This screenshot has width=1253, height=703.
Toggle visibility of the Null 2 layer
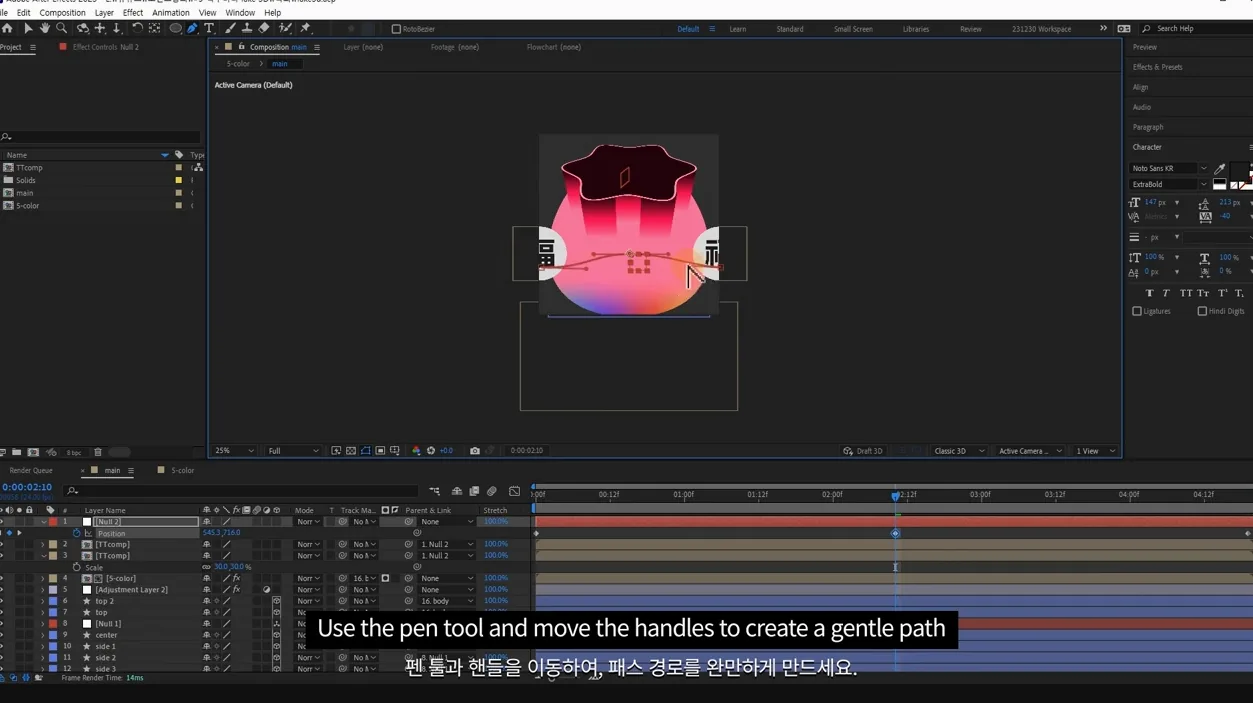(3, 522)
